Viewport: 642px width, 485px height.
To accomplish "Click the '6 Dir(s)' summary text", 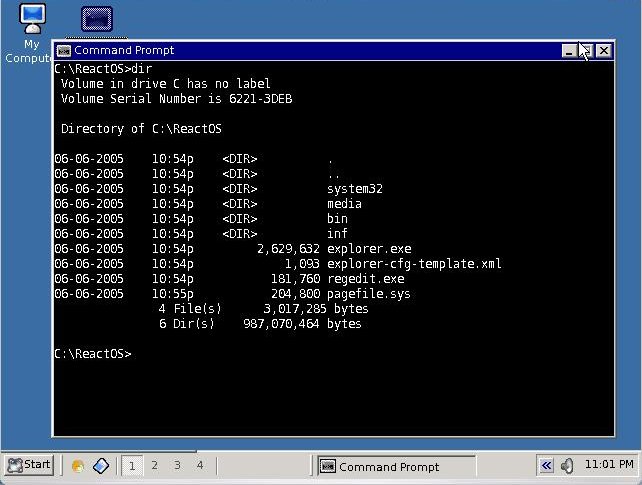I will tap(186, 324).
